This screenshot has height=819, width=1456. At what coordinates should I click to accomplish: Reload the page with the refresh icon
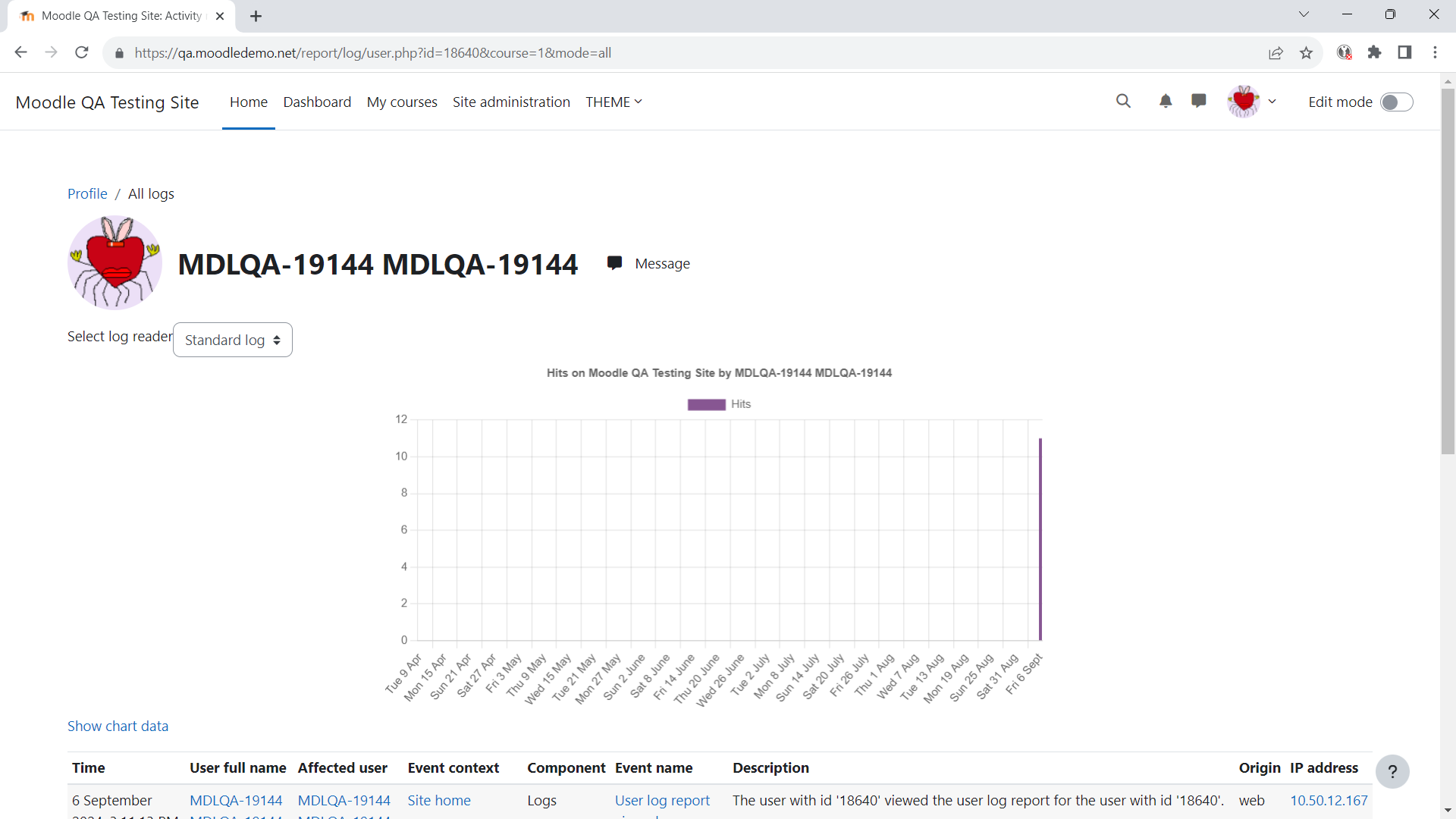coord(82,52)
